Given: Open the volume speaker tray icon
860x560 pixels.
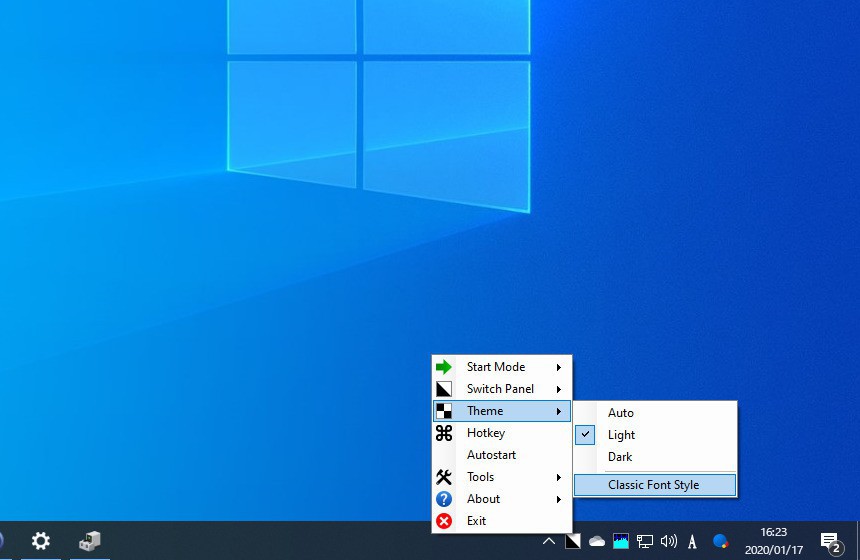Looking at the screenshot, I should tap(669, 541).
